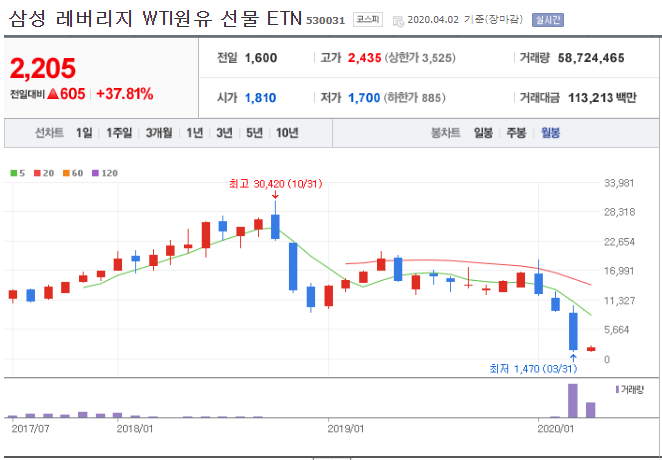Click the 2018/01 axis label
This screenshot has width=662, height=460.
coord(135,429)
